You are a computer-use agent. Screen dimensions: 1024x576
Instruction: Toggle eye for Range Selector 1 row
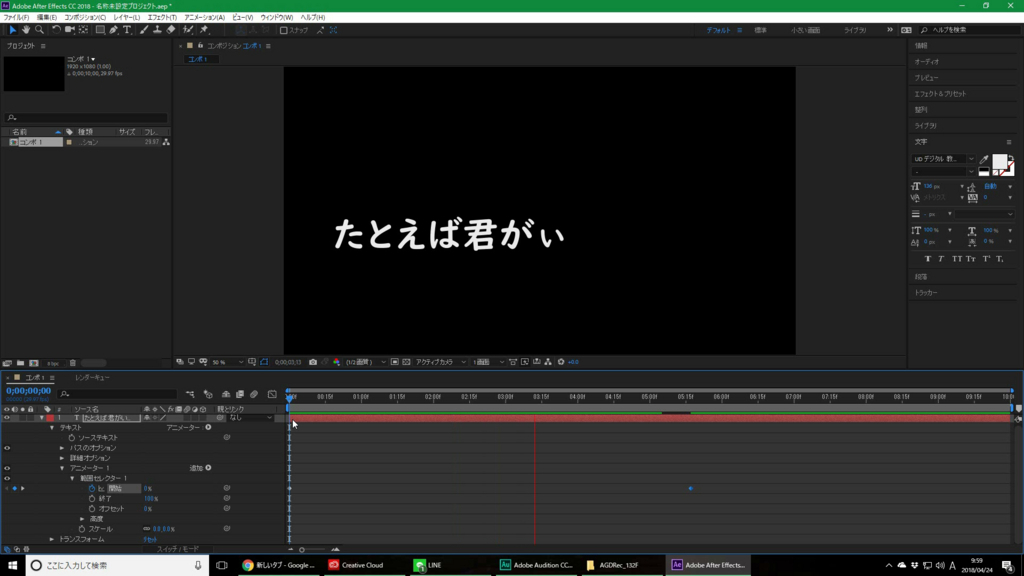(7, 478)
